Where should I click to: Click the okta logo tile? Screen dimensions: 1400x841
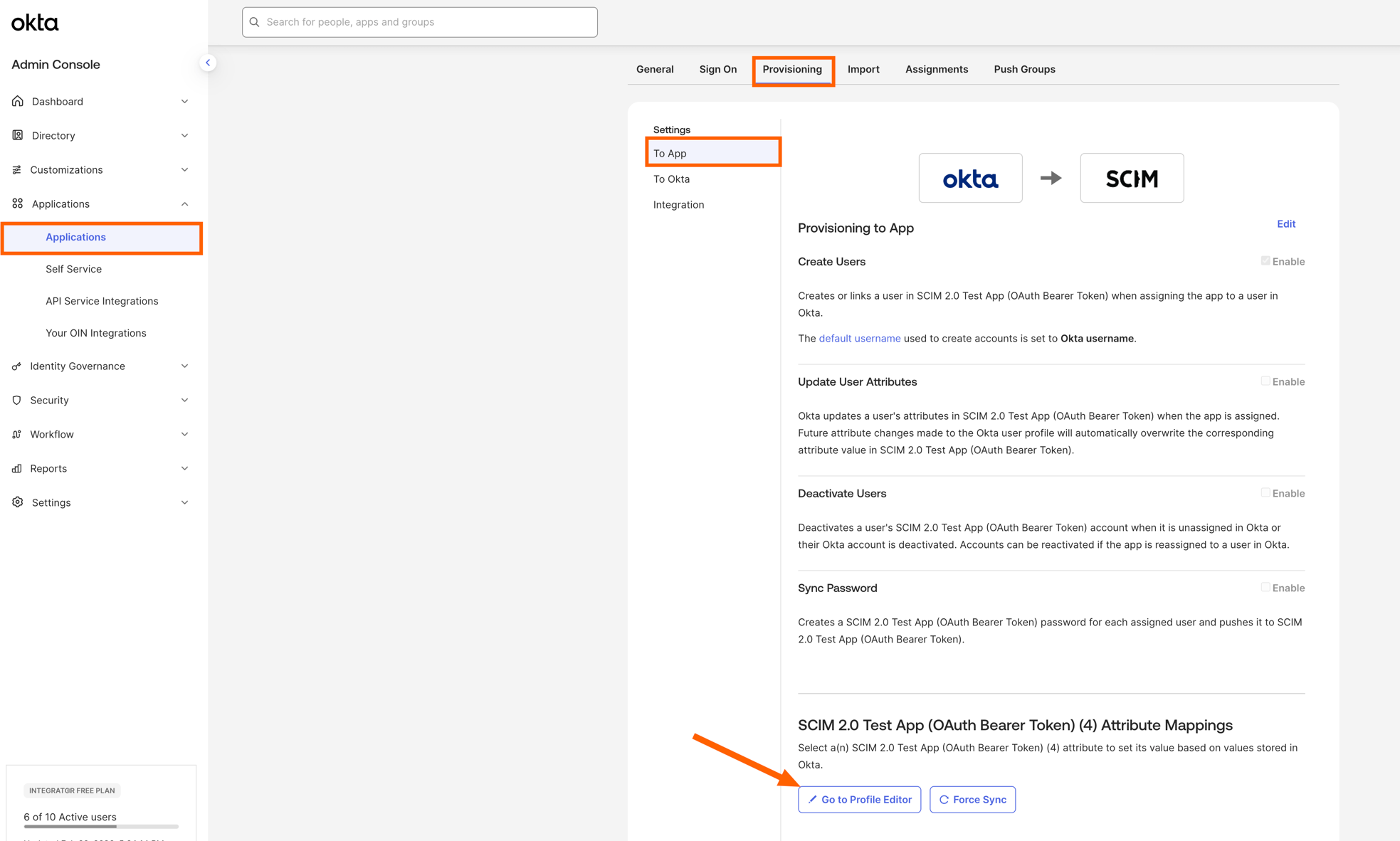[x=970, y=178]
